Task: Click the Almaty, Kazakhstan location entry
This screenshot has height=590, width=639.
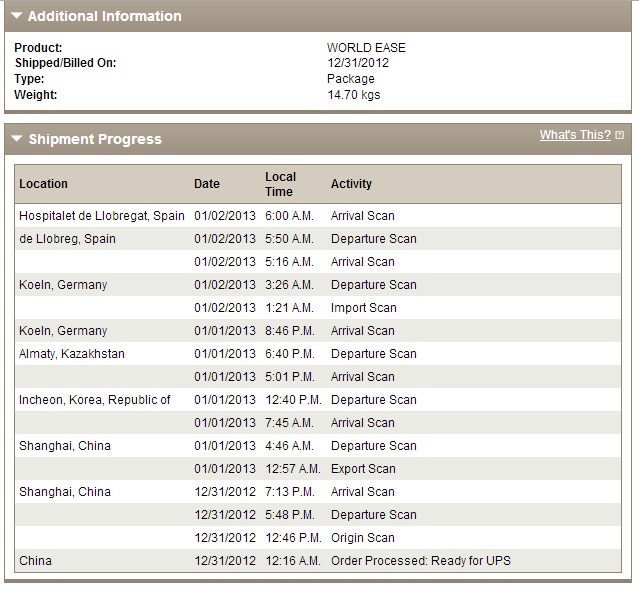Action: click(x=72, y=354)
